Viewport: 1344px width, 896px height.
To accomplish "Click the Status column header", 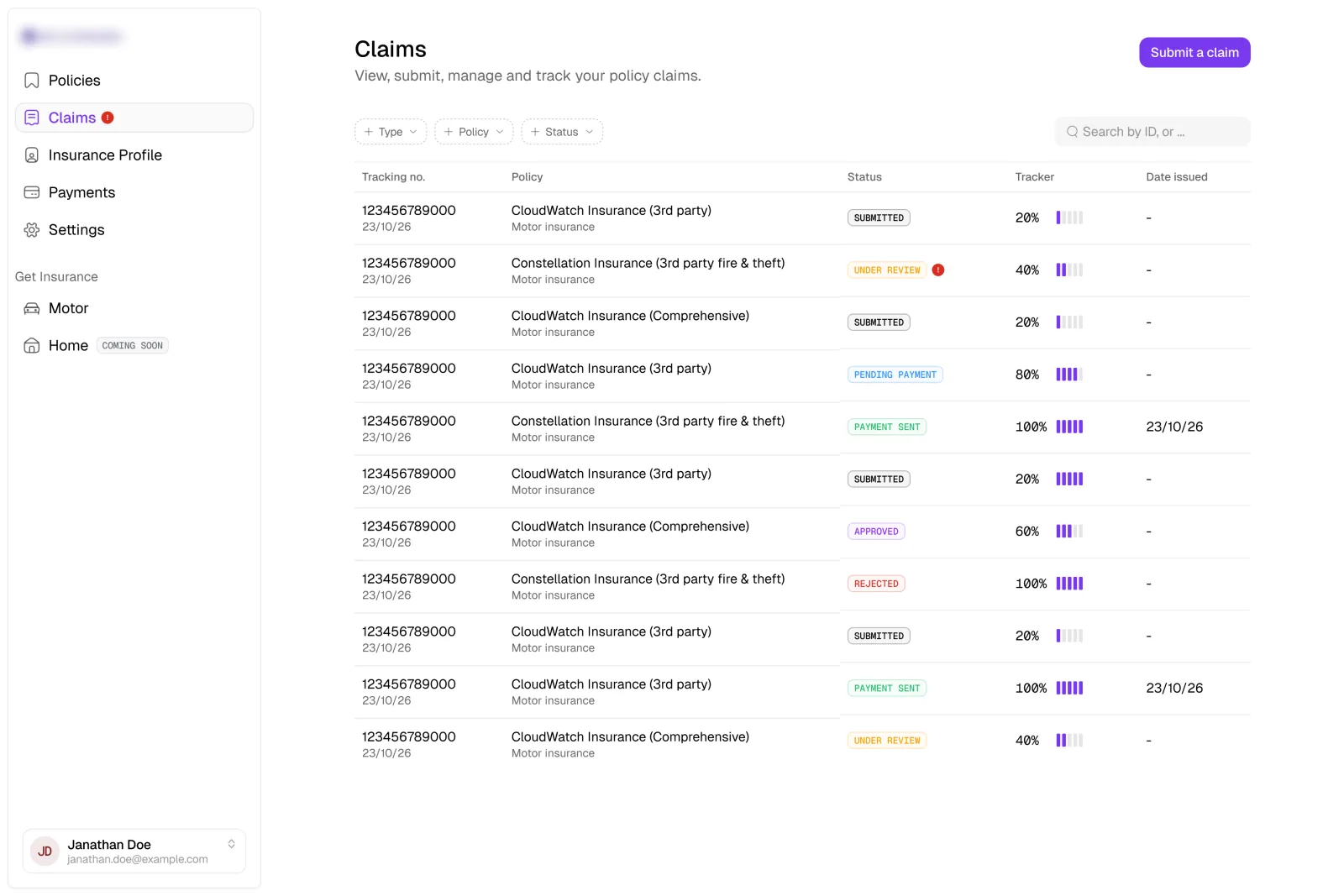I will (x=864, y=177).
